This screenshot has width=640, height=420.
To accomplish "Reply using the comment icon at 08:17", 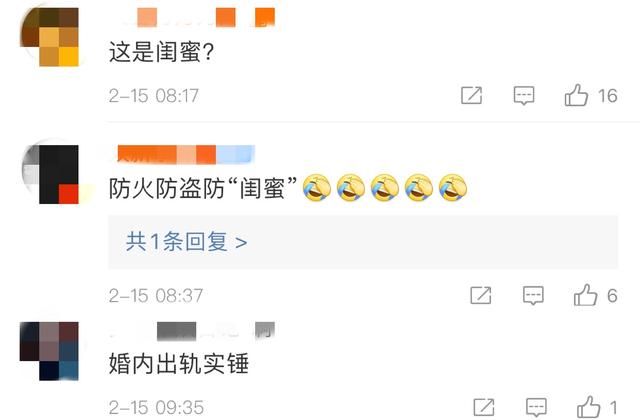I will pos(524,96).
